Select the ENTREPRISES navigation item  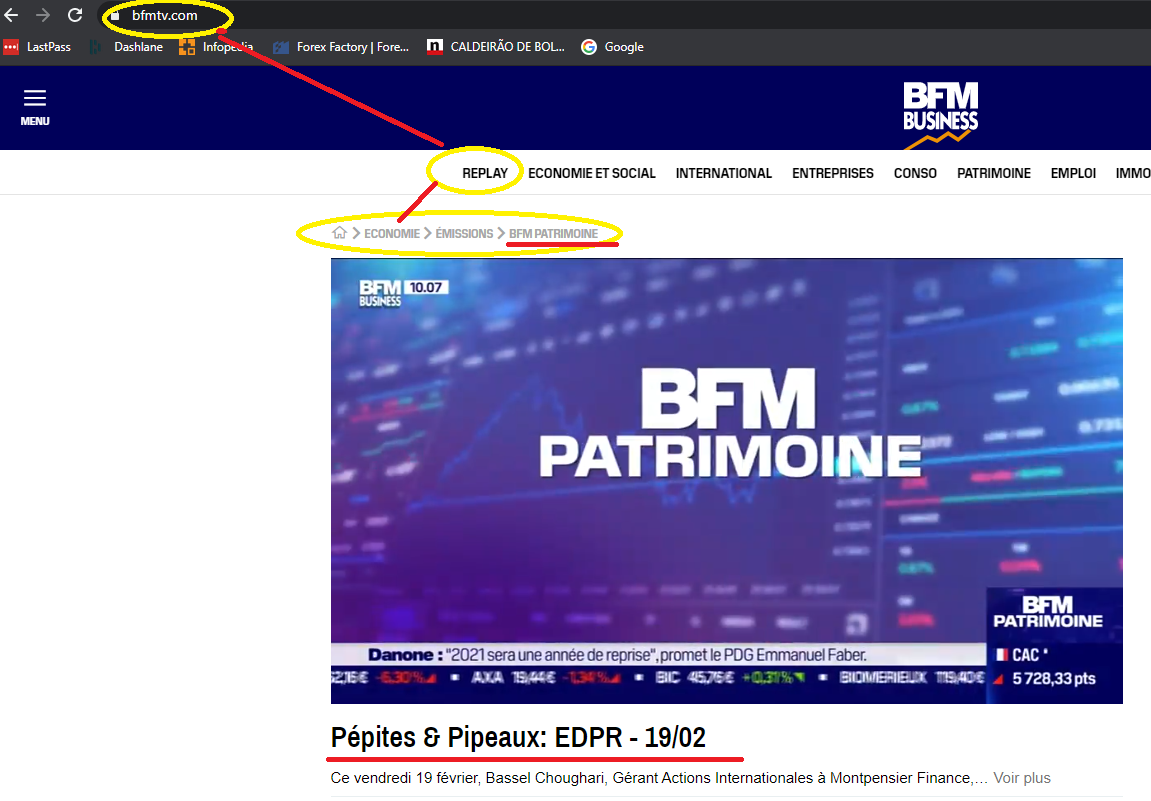[832, 173]
